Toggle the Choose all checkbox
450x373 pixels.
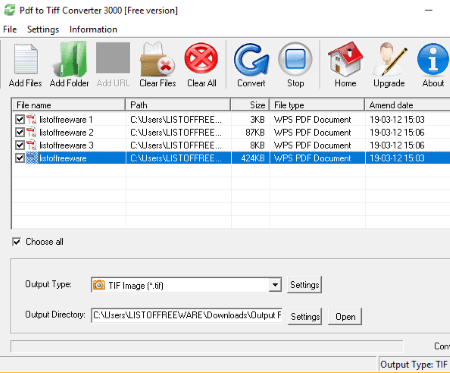click(x=16, y=242)
